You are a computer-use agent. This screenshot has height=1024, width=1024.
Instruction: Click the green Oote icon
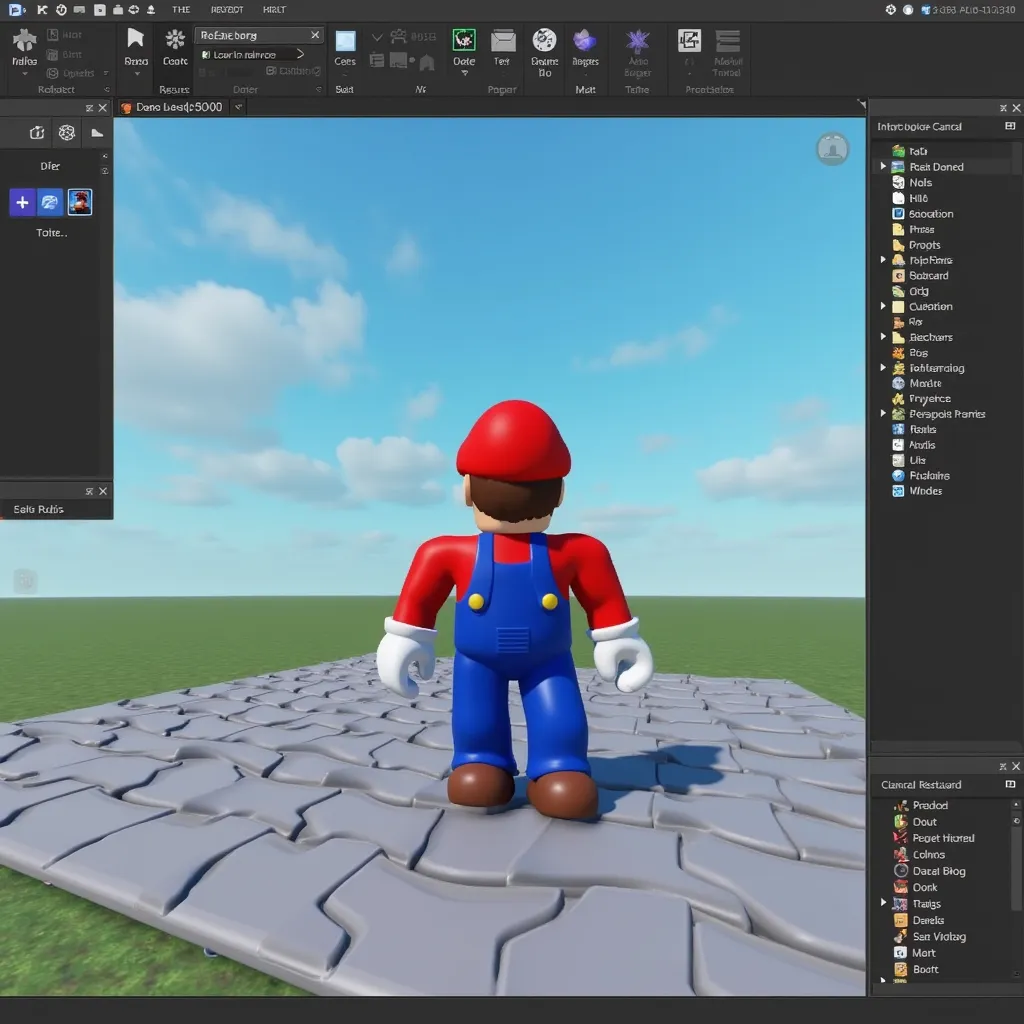coord(464,40)
